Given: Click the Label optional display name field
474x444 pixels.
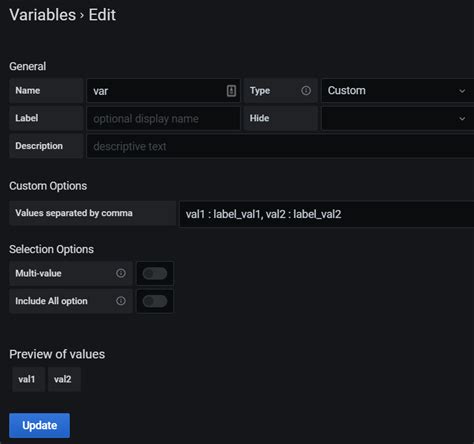Looking at the screenshot, I should tap(163, 118).
